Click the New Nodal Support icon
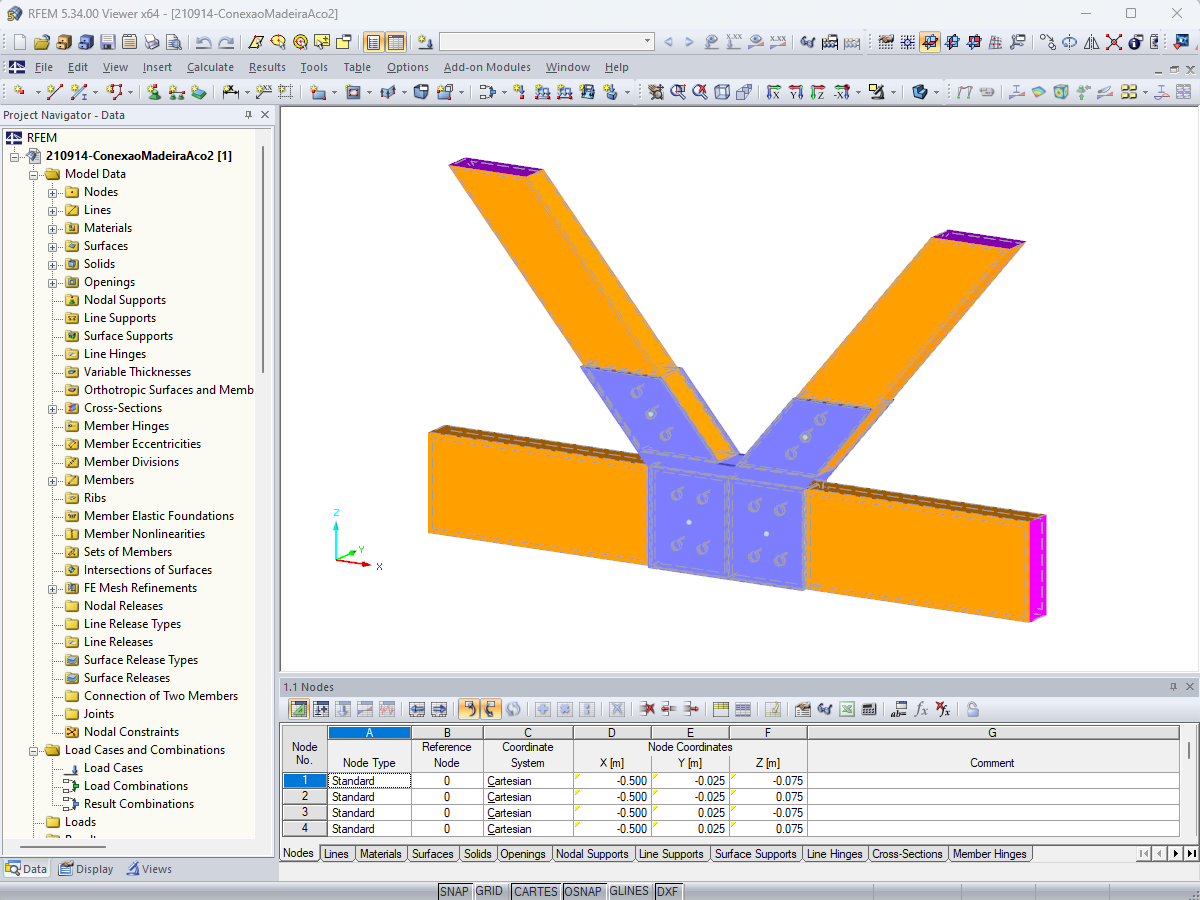This screenshot has height=900, width=1200. click(x=154, y=92)
